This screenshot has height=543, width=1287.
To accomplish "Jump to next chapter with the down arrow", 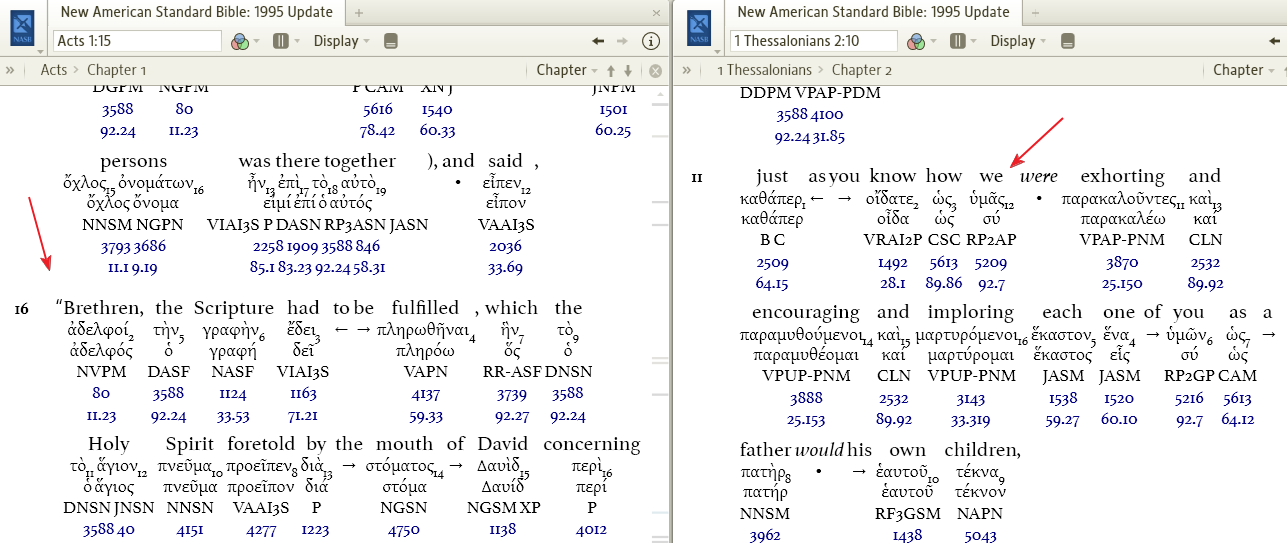I will [628, 71].
